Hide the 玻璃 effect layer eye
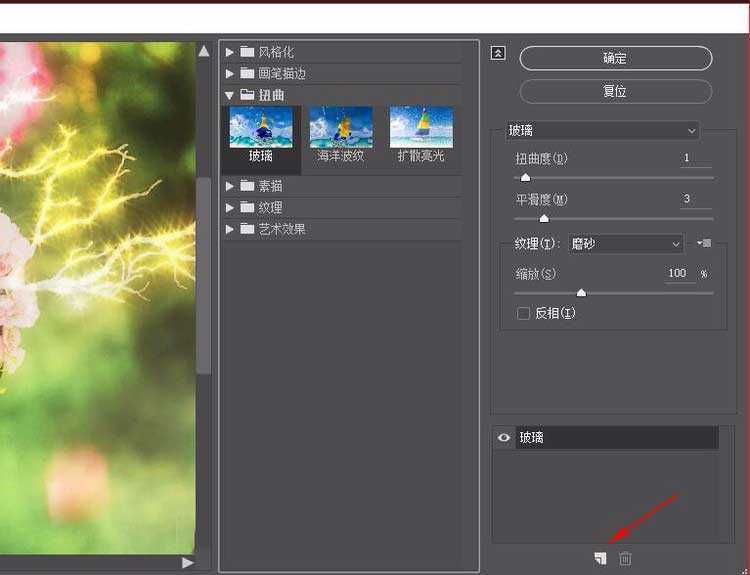This screenshot has width=750, height=575. [x=504, y=438]
